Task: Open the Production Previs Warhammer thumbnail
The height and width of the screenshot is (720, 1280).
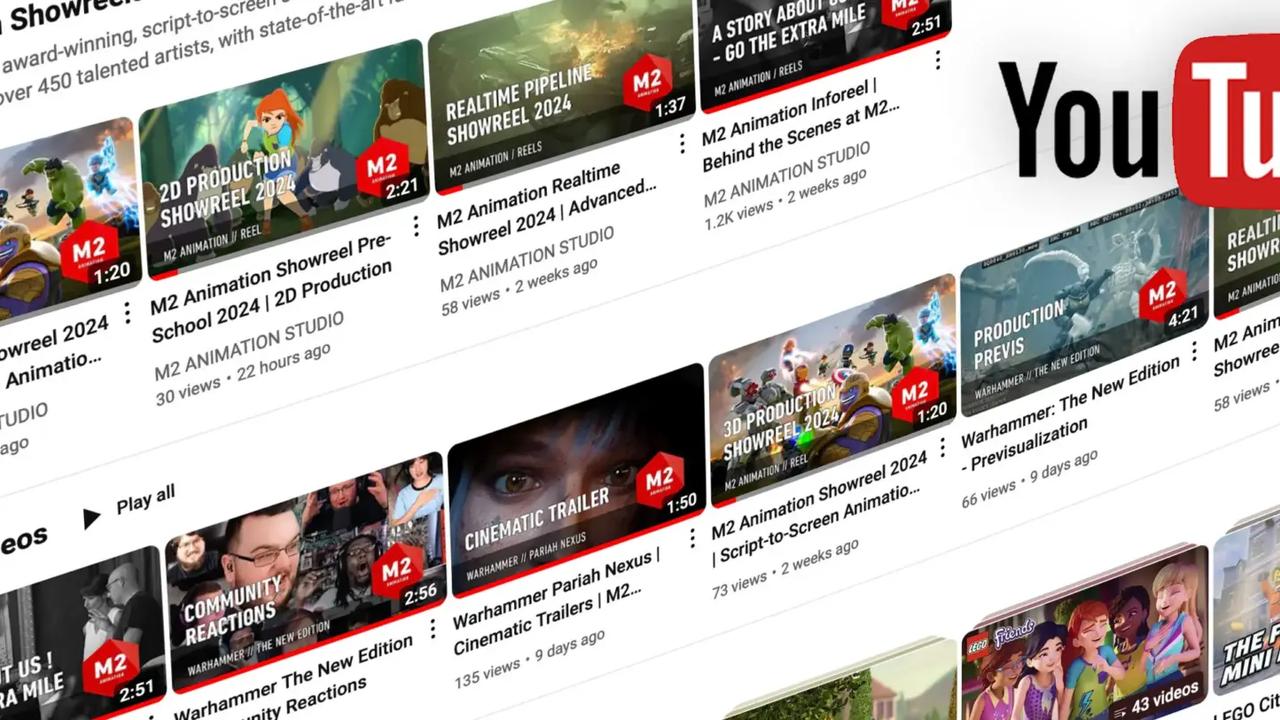Action: (x=1083, y=305)
